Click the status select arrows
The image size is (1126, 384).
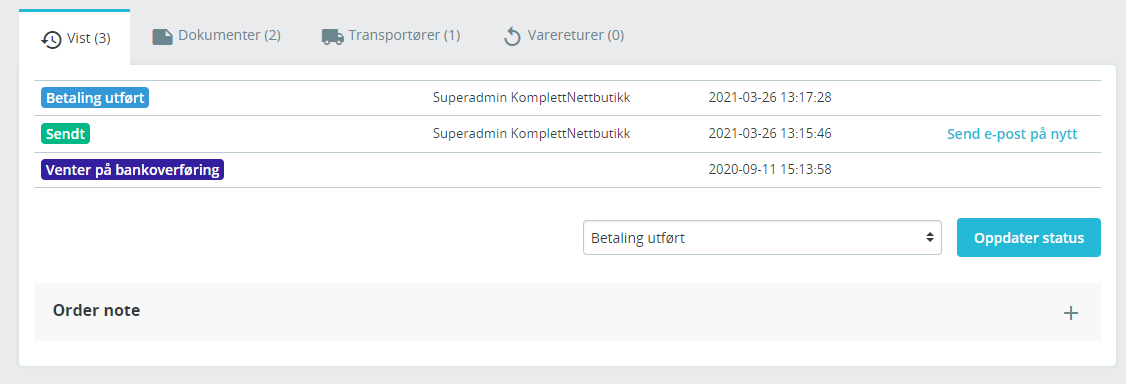(x=930, y=238)
